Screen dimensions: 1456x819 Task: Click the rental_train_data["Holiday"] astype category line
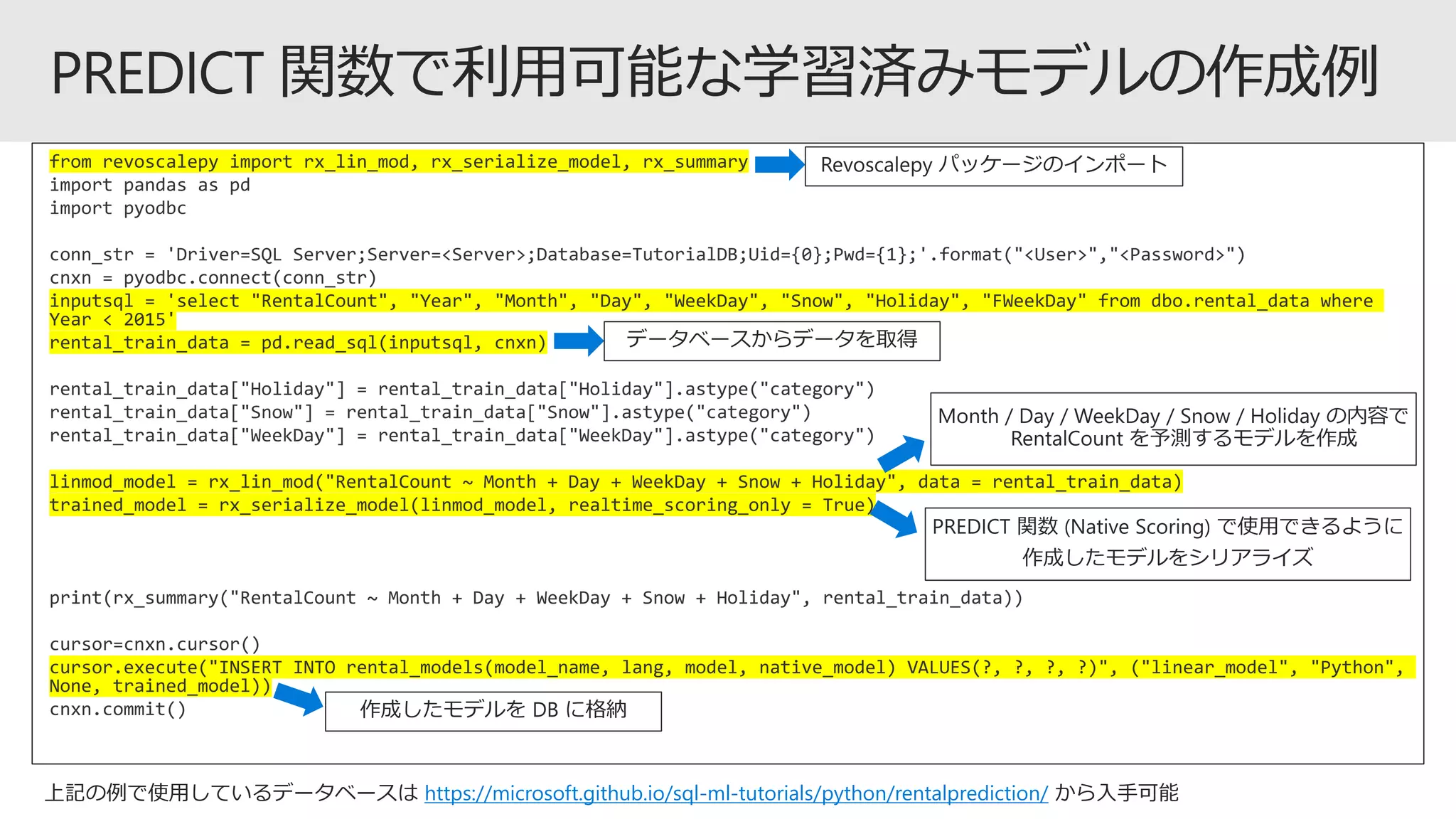pos(462,390)
